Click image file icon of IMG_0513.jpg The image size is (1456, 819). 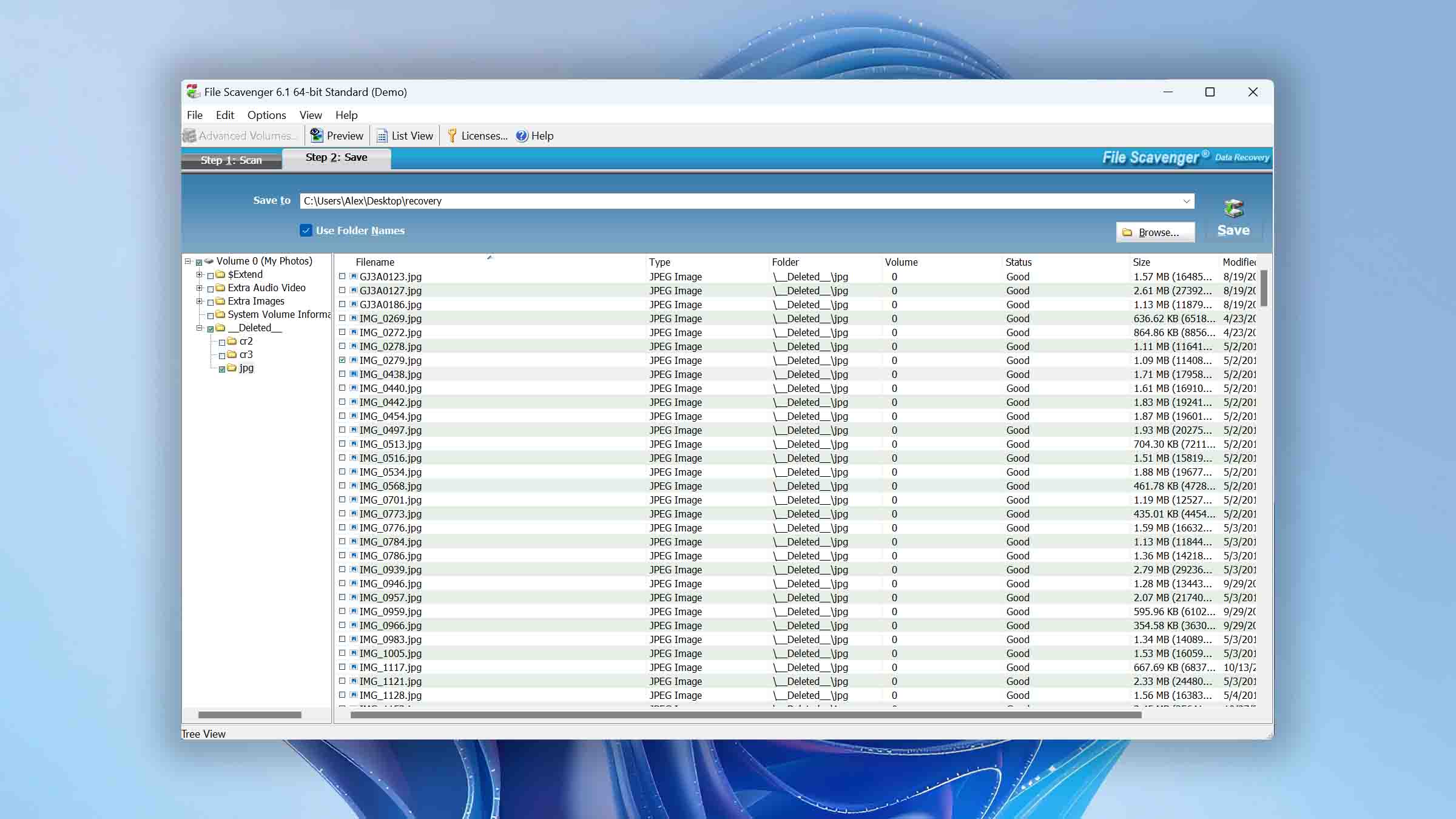click(x=354, y=443)
